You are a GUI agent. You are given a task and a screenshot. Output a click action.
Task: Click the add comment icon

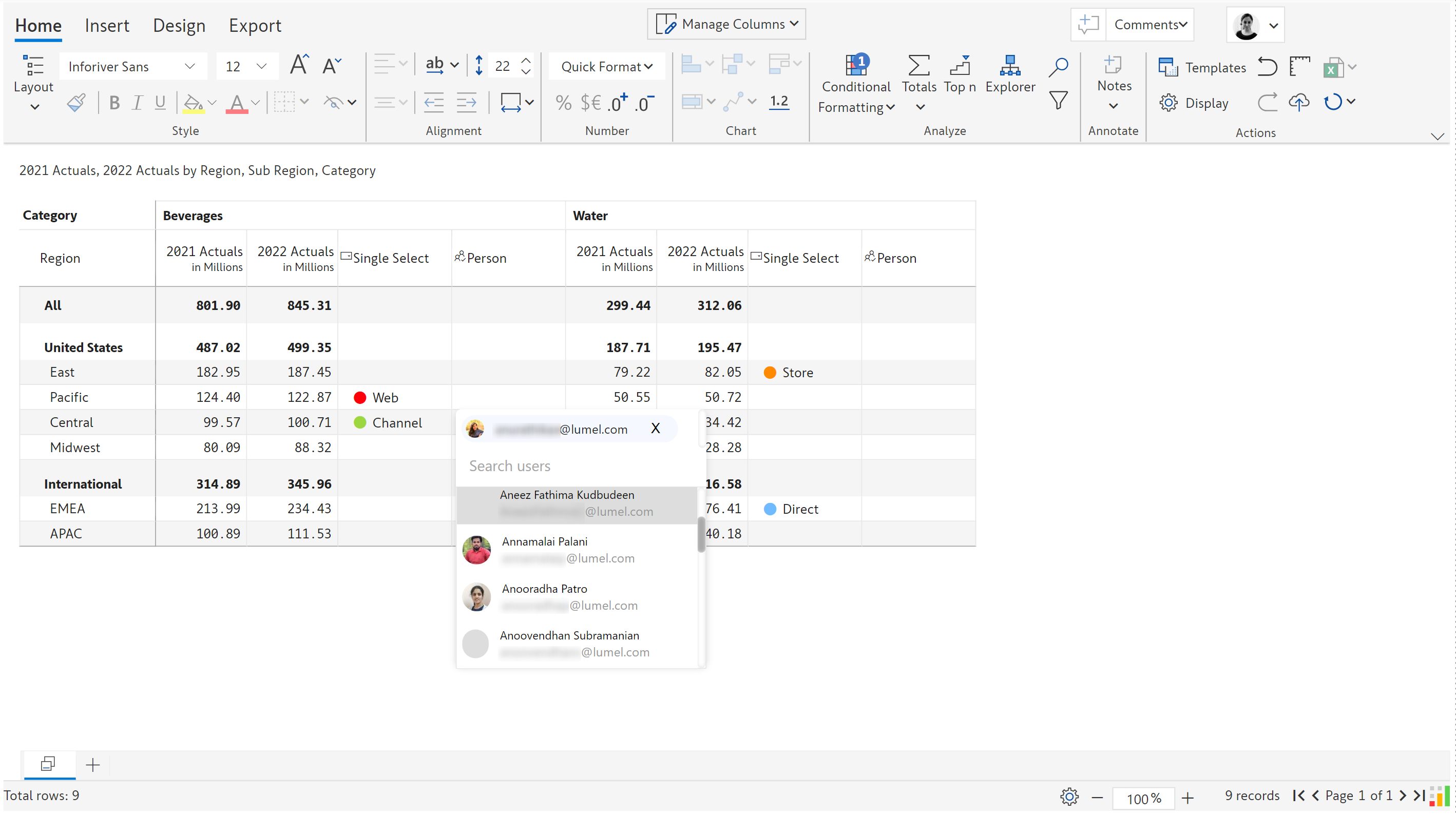[1088, 24]
